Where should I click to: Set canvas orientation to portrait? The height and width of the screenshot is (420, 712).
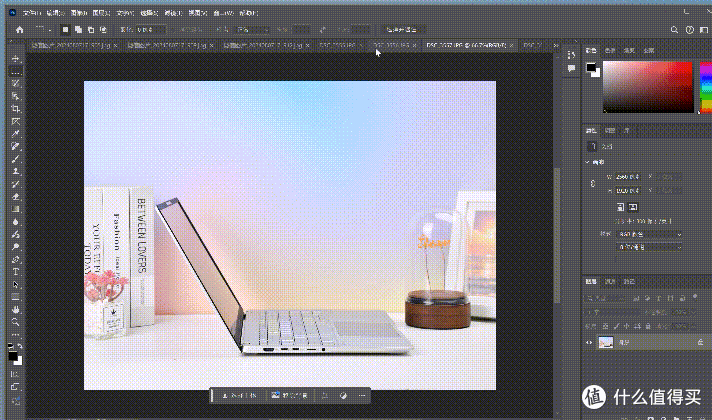pyautogui.click(x=620, y=207)
